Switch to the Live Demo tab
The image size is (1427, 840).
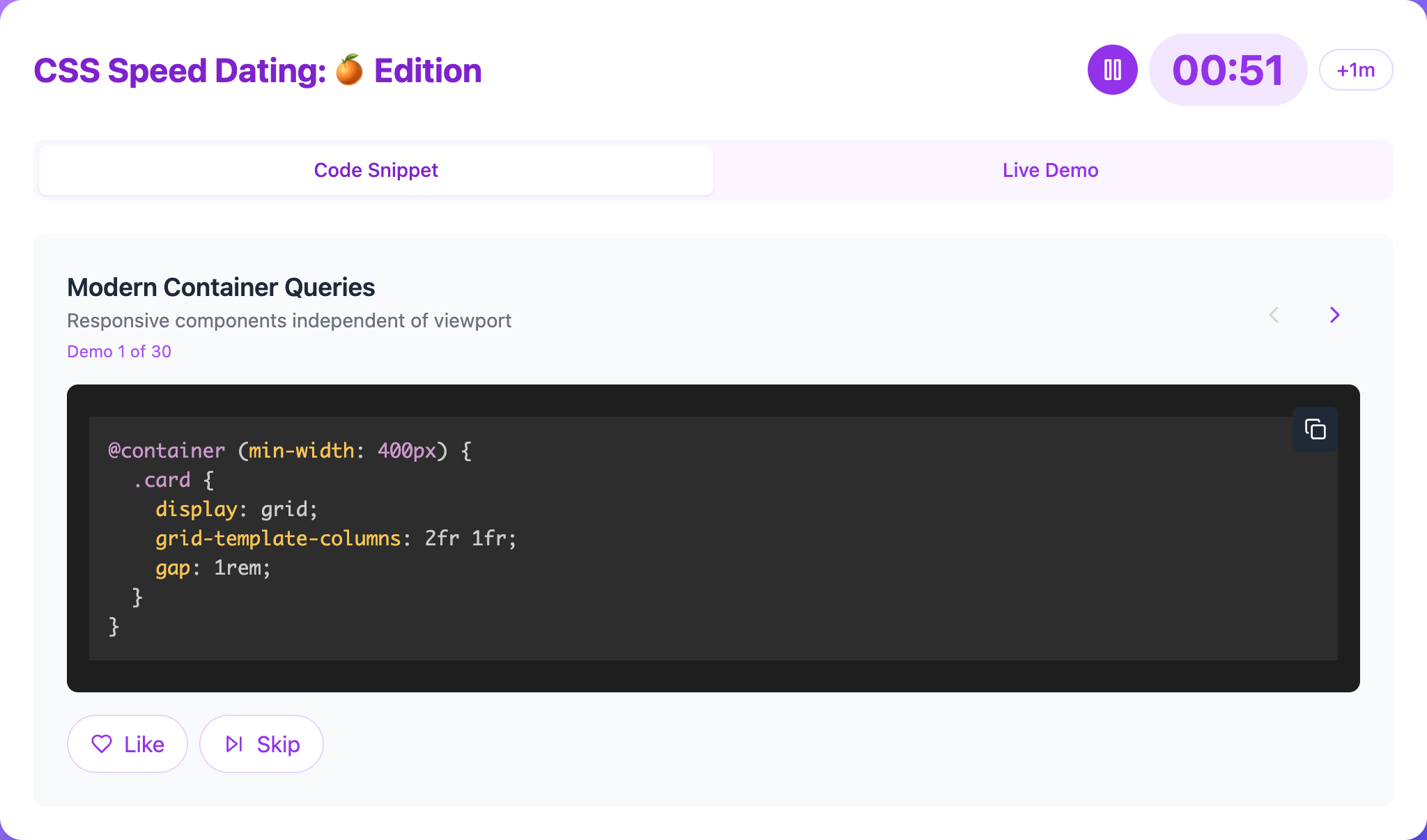tap(1050, 170)
